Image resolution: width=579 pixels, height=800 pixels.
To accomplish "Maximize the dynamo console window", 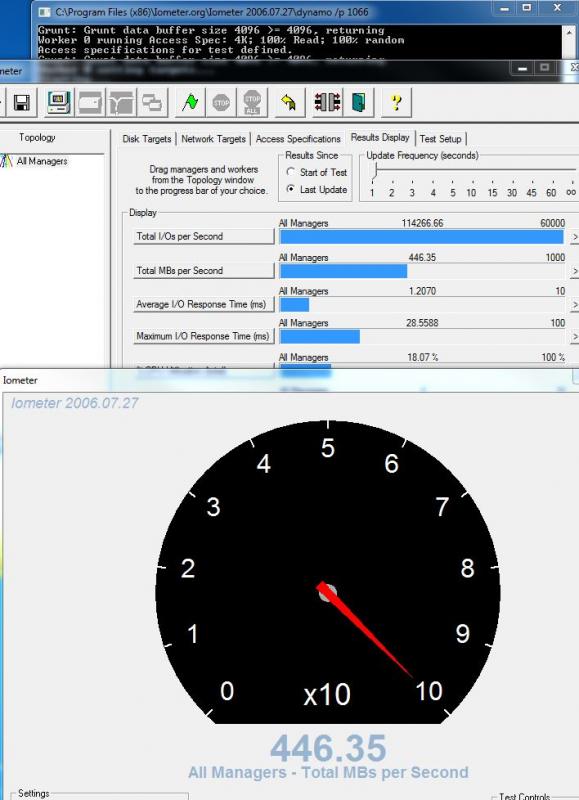I will 527,8.
